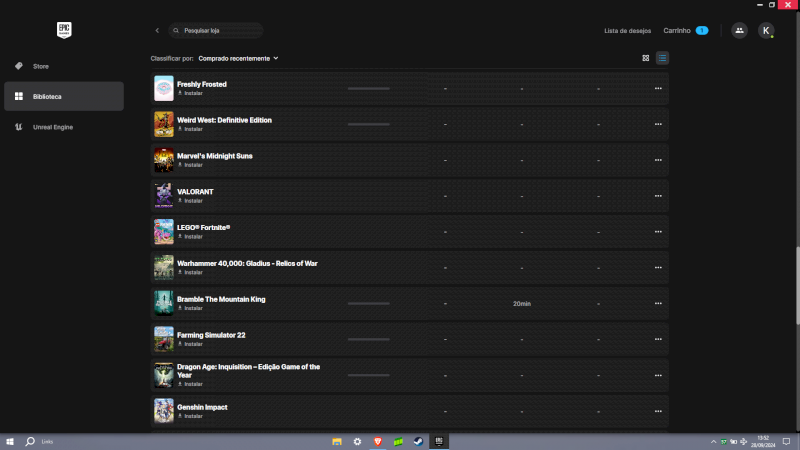
Task: Click the progress bar in Freshly Frosted row
Action: [368, 89]
